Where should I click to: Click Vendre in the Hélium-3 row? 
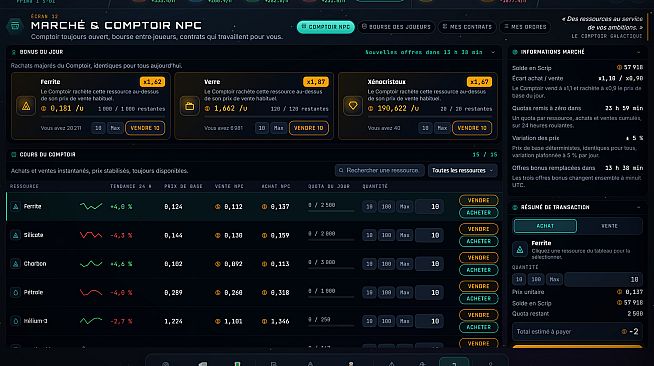coord(478,315)
